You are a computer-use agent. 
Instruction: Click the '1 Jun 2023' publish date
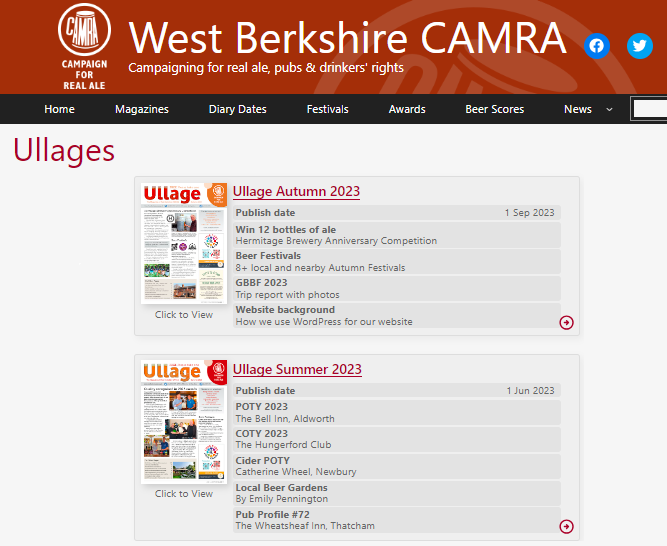tap(530, 390)
